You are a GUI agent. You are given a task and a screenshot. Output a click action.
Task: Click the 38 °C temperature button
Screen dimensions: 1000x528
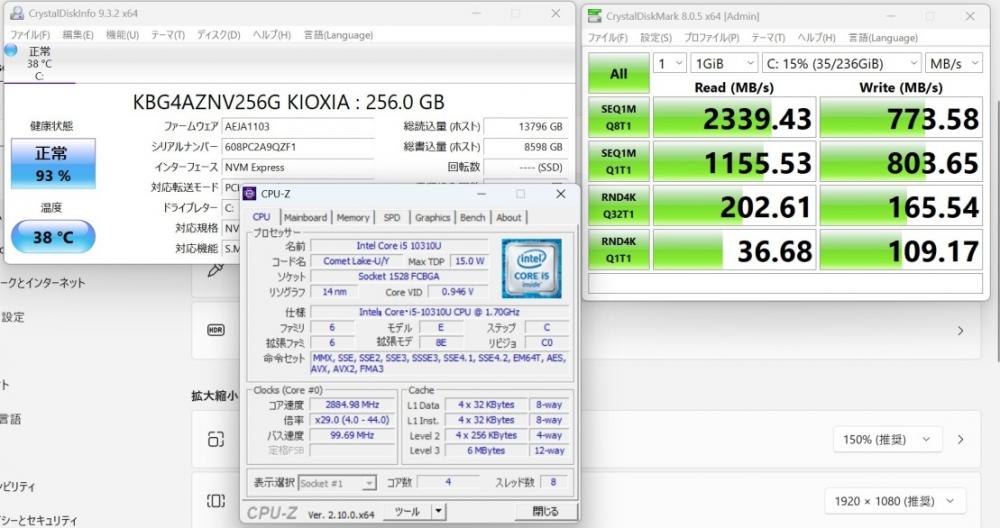(53, 237)
